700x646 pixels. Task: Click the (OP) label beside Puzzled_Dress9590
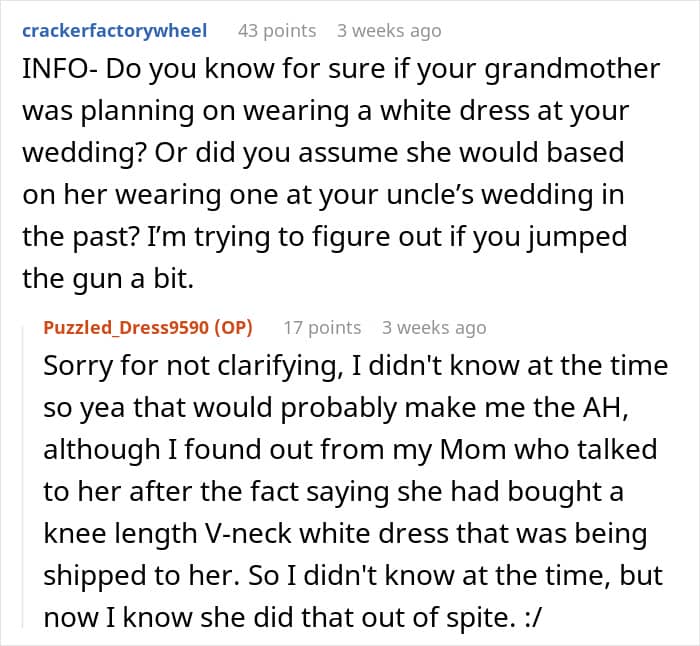coord(232,327)
